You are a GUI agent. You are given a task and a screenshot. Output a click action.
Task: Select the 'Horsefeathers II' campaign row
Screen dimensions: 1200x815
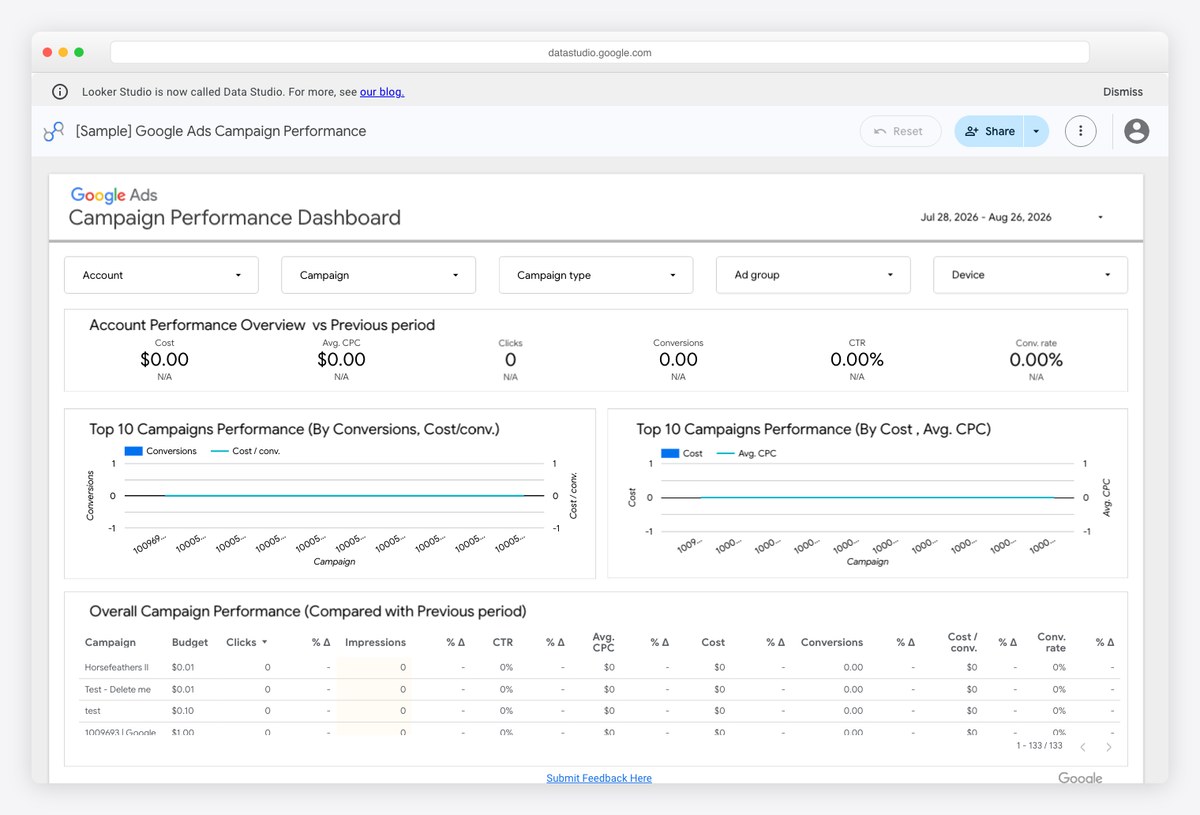click(600, 667)
